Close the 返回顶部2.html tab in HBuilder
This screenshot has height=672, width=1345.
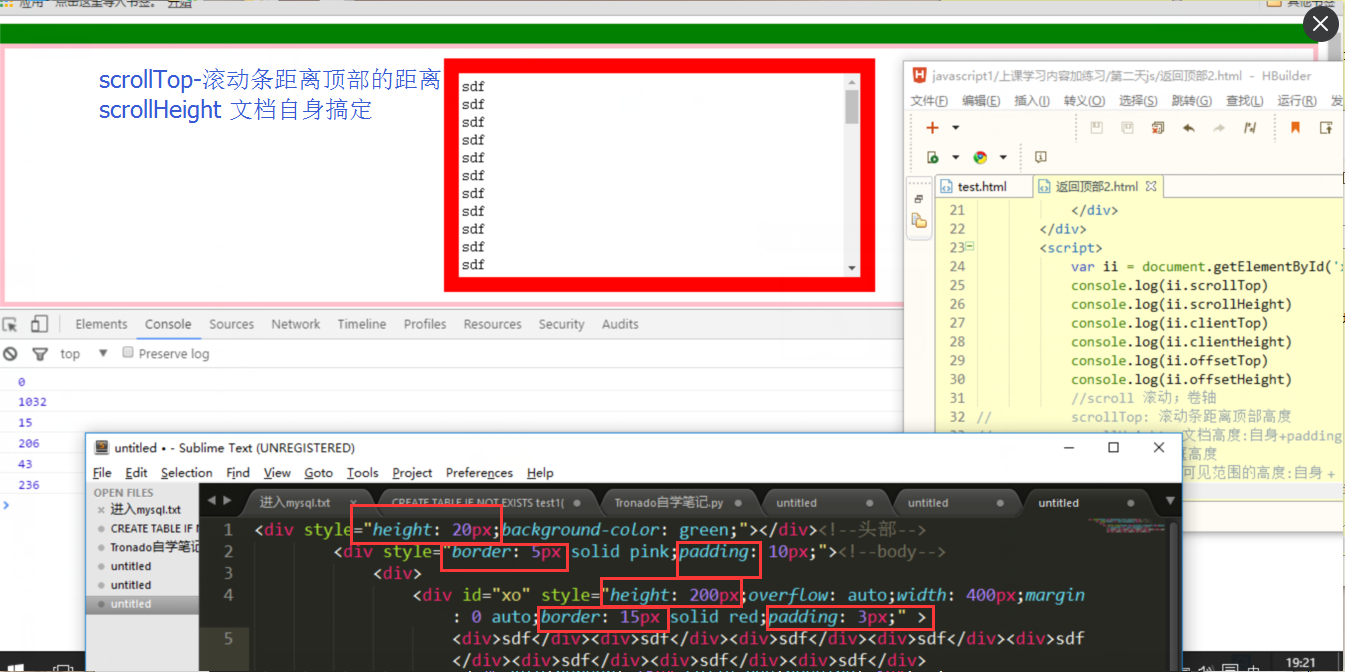(1150, 186)
